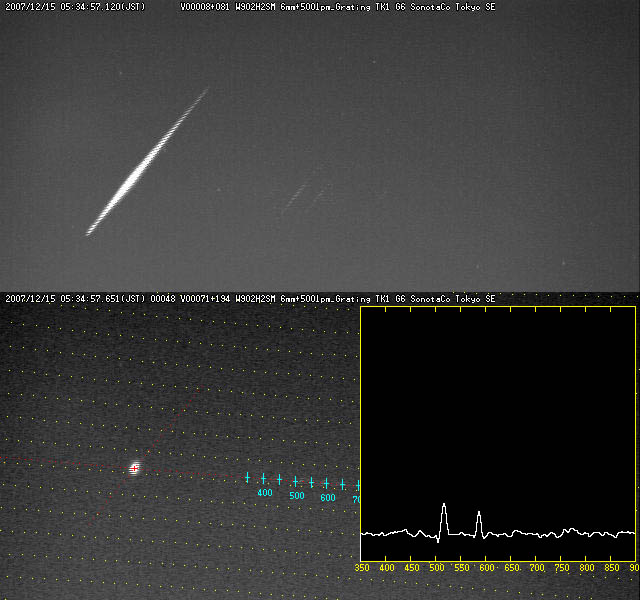Click the 350 label on graph axis
The height and width of the screenshot is (600, 640).
[363, 568]
